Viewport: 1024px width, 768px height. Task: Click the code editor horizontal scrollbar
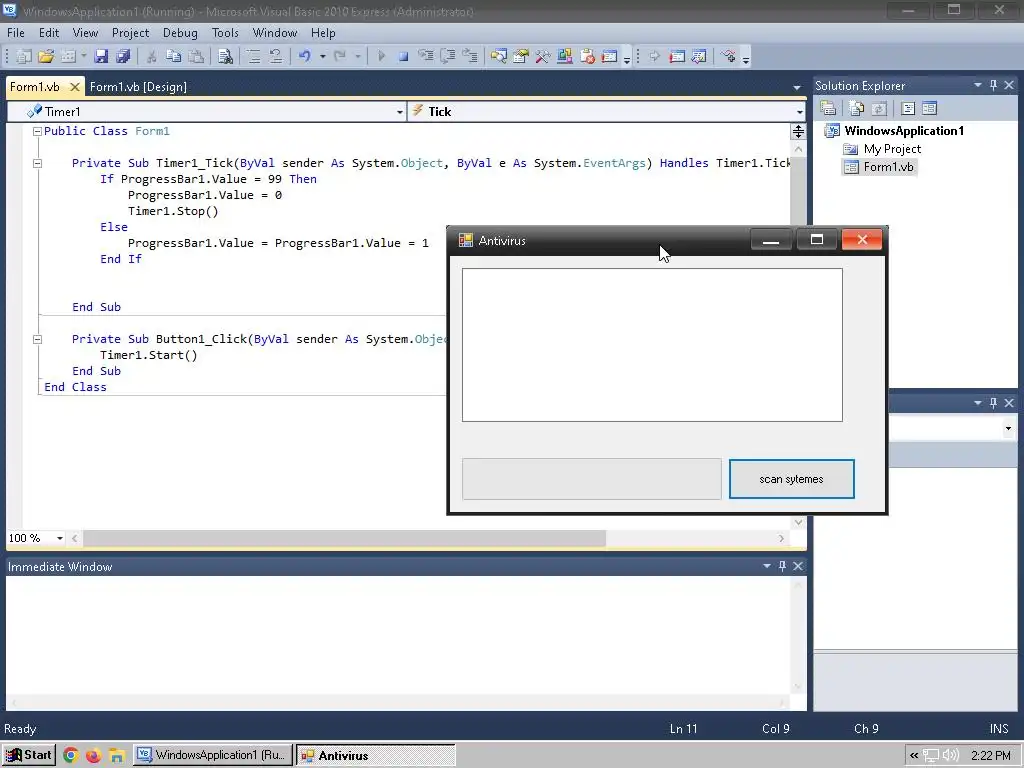tap(344, 538)
